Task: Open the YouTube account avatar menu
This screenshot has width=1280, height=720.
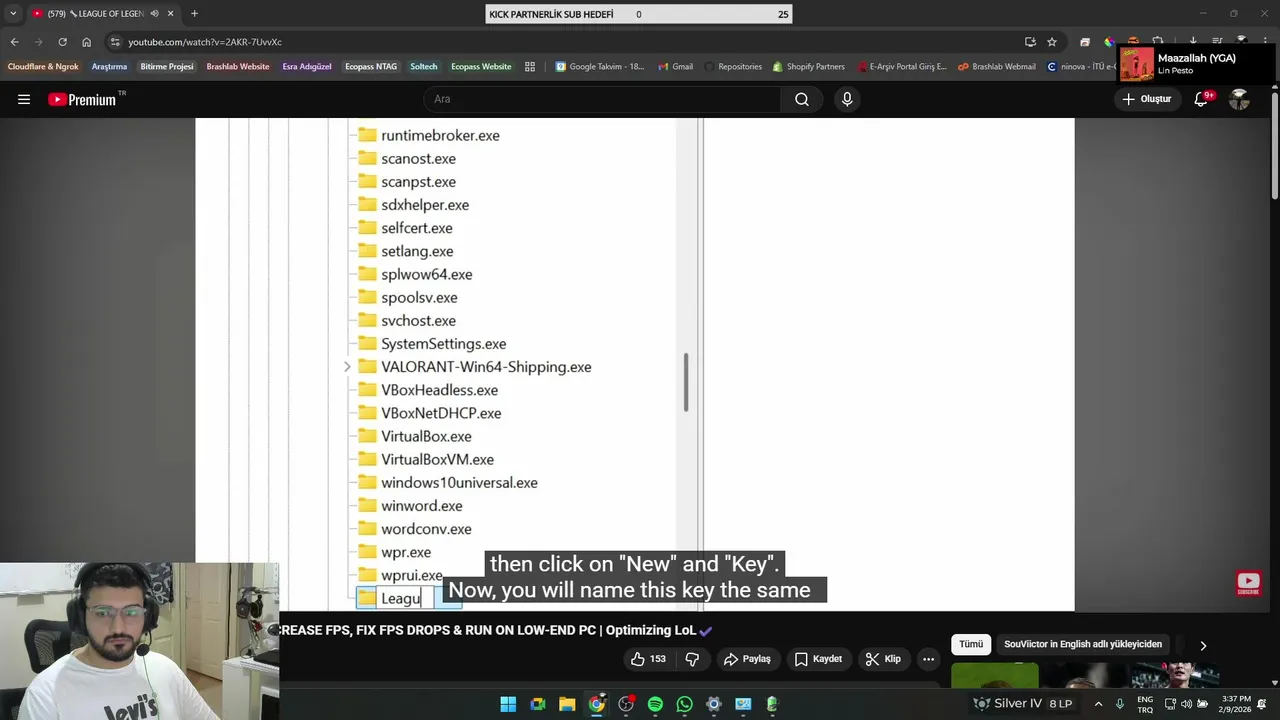Action: pos(1239,99)
